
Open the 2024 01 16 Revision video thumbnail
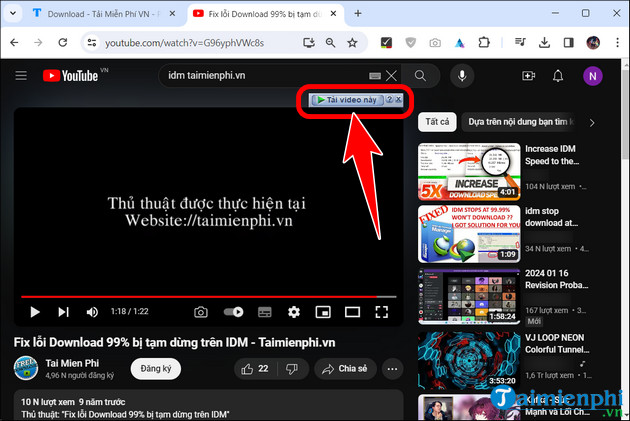[469, 296]
